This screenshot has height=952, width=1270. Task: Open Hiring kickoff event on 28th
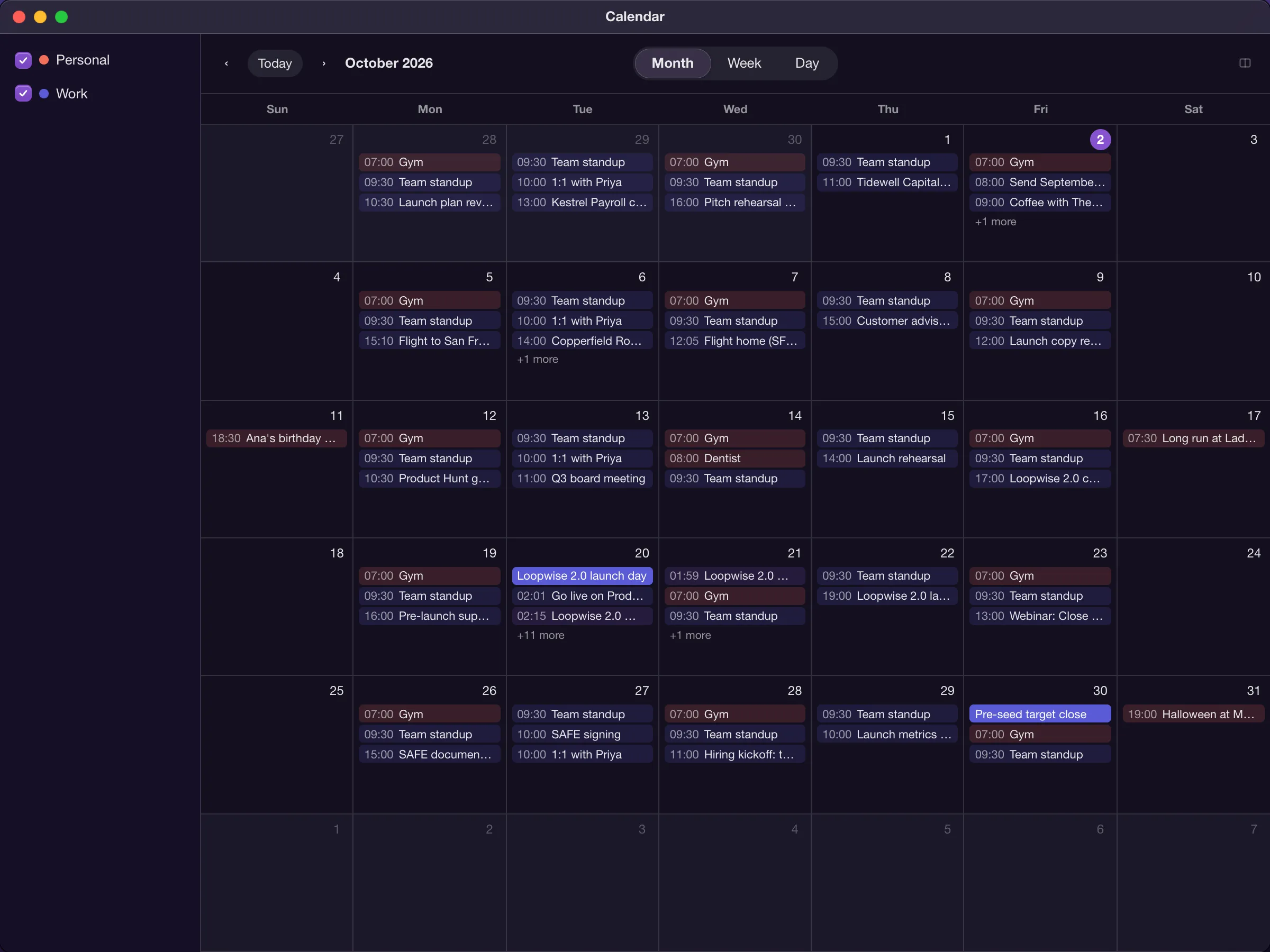point(734,754)
